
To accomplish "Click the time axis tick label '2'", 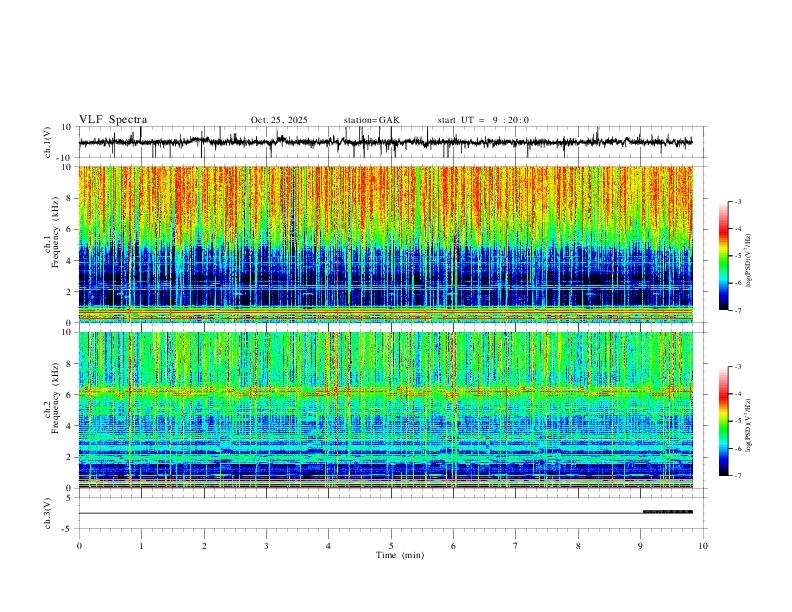I will click(x=204, y=546).
